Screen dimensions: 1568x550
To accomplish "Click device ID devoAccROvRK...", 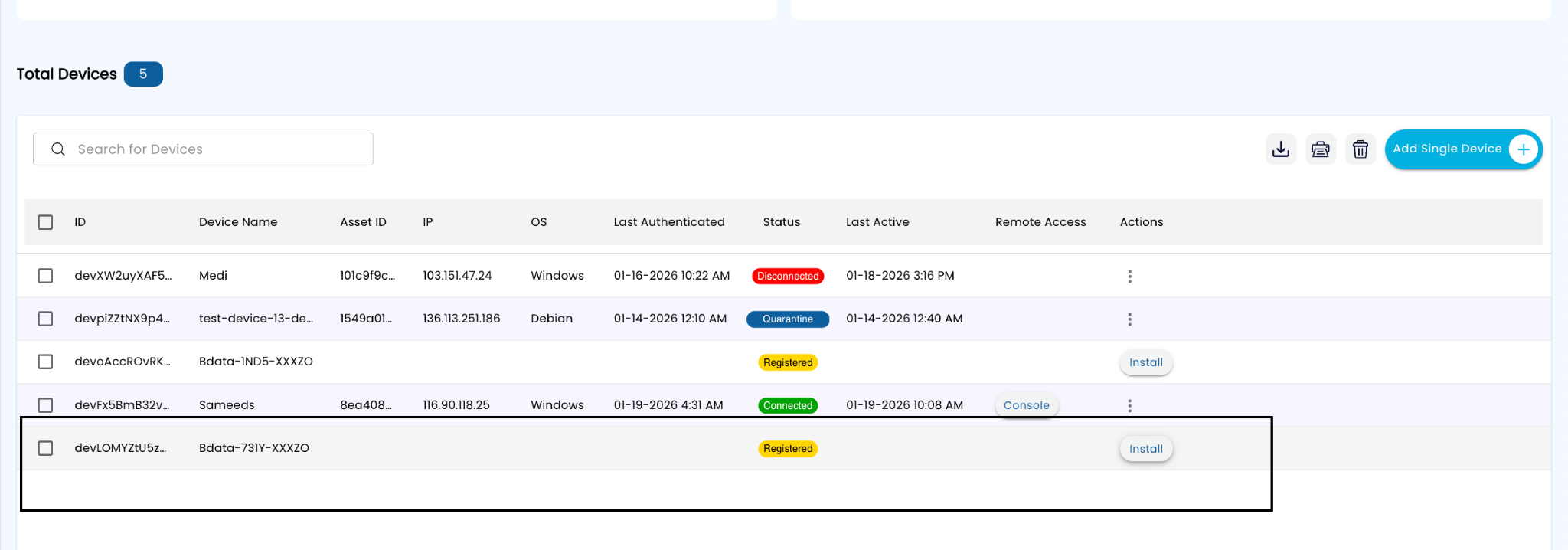I will point(122,362).
